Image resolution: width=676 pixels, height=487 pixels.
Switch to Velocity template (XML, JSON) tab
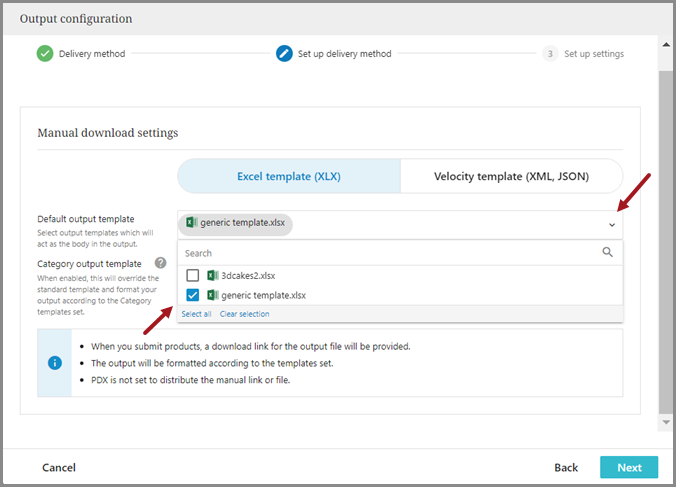coord(511,176)
